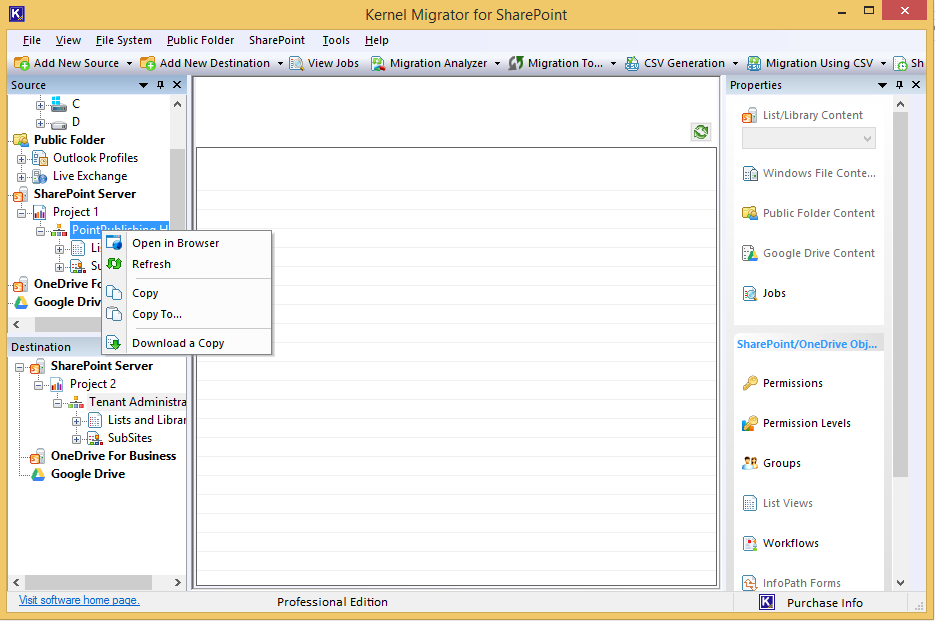Click the Windows File Content icon

pos(750,174)
